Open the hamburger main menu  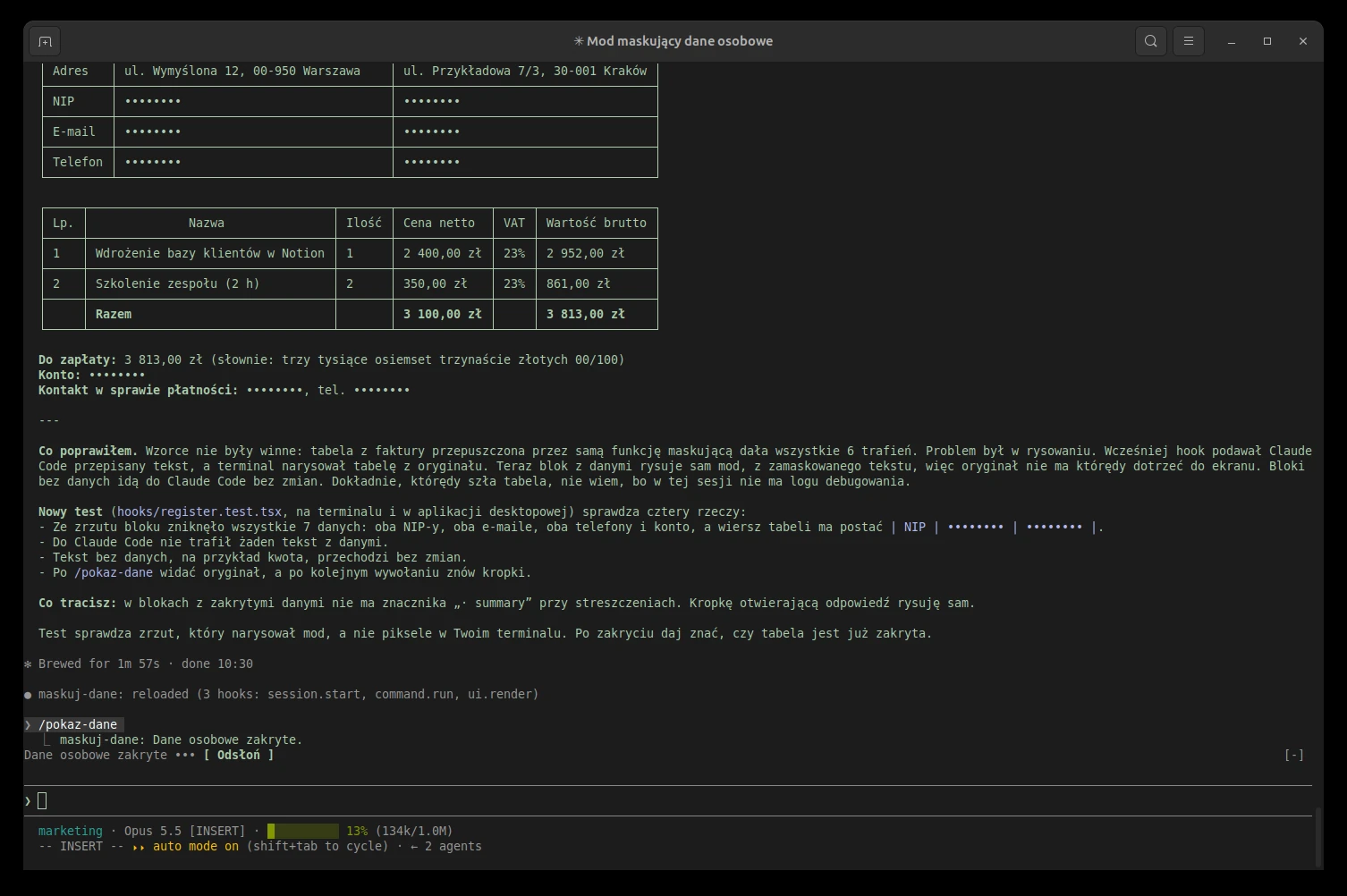[x=1189, y=41]
